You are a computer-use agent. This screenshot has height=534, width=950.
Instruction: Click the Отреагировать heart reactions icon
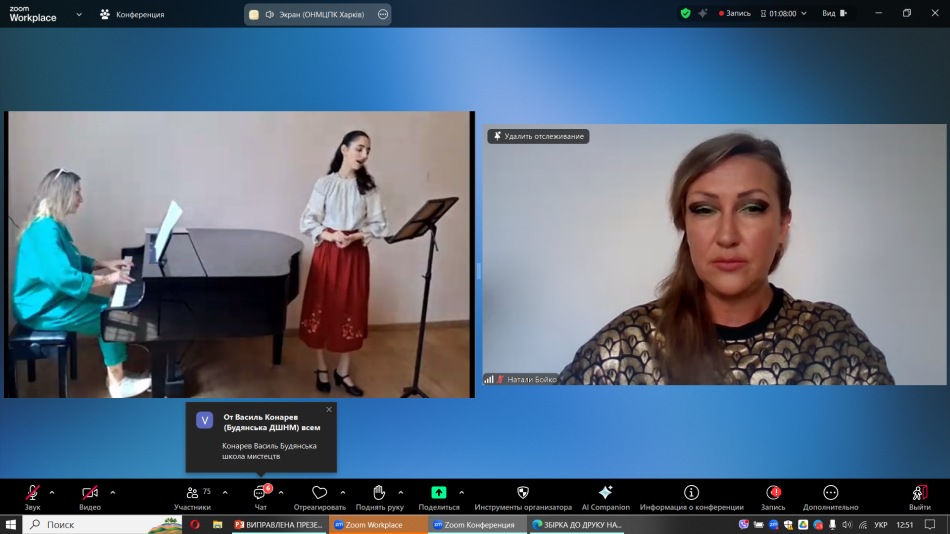point(319,493)
